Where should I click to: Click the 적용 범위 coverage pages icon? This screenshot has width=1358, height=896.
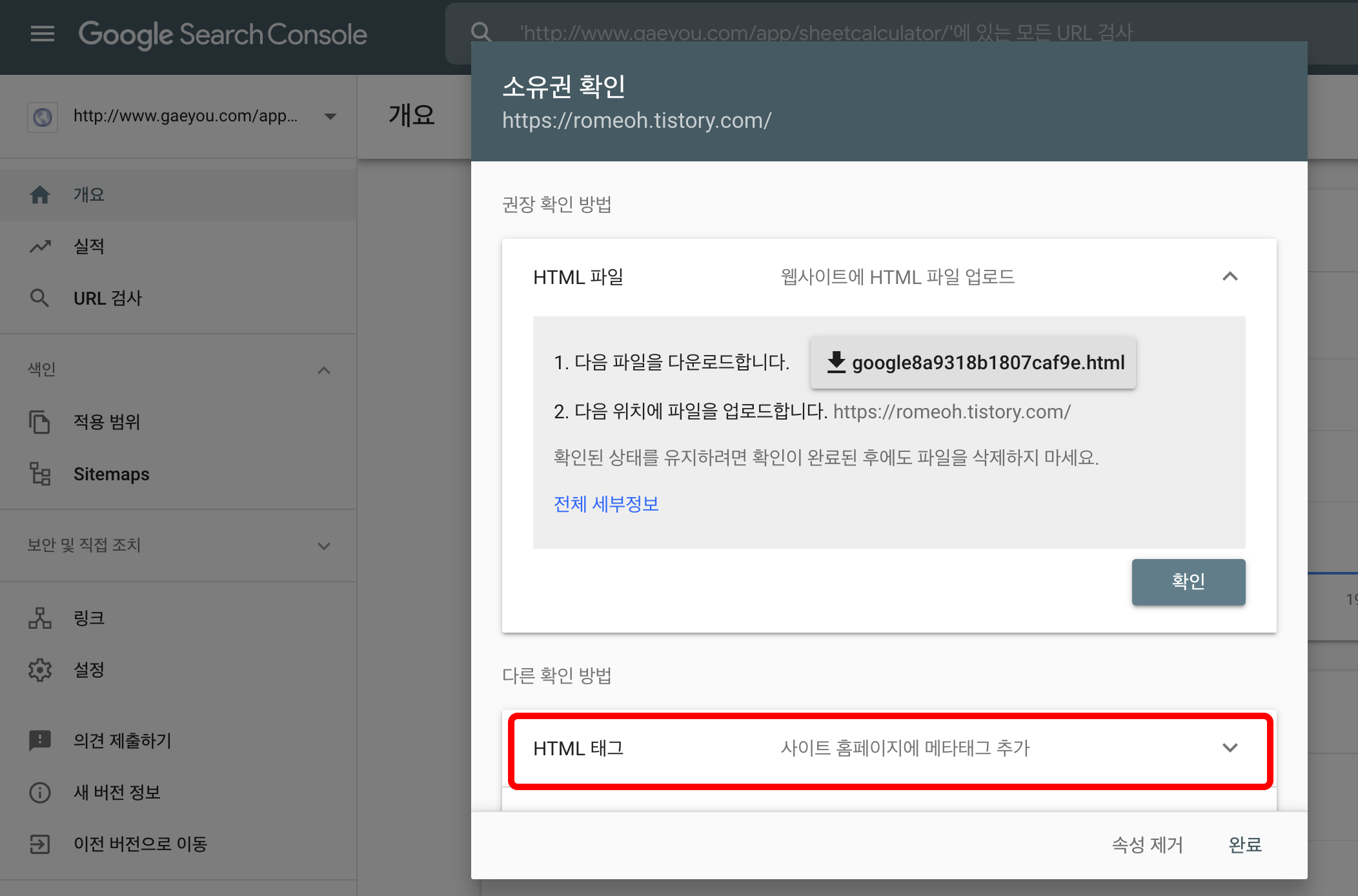tap(40, 422)
